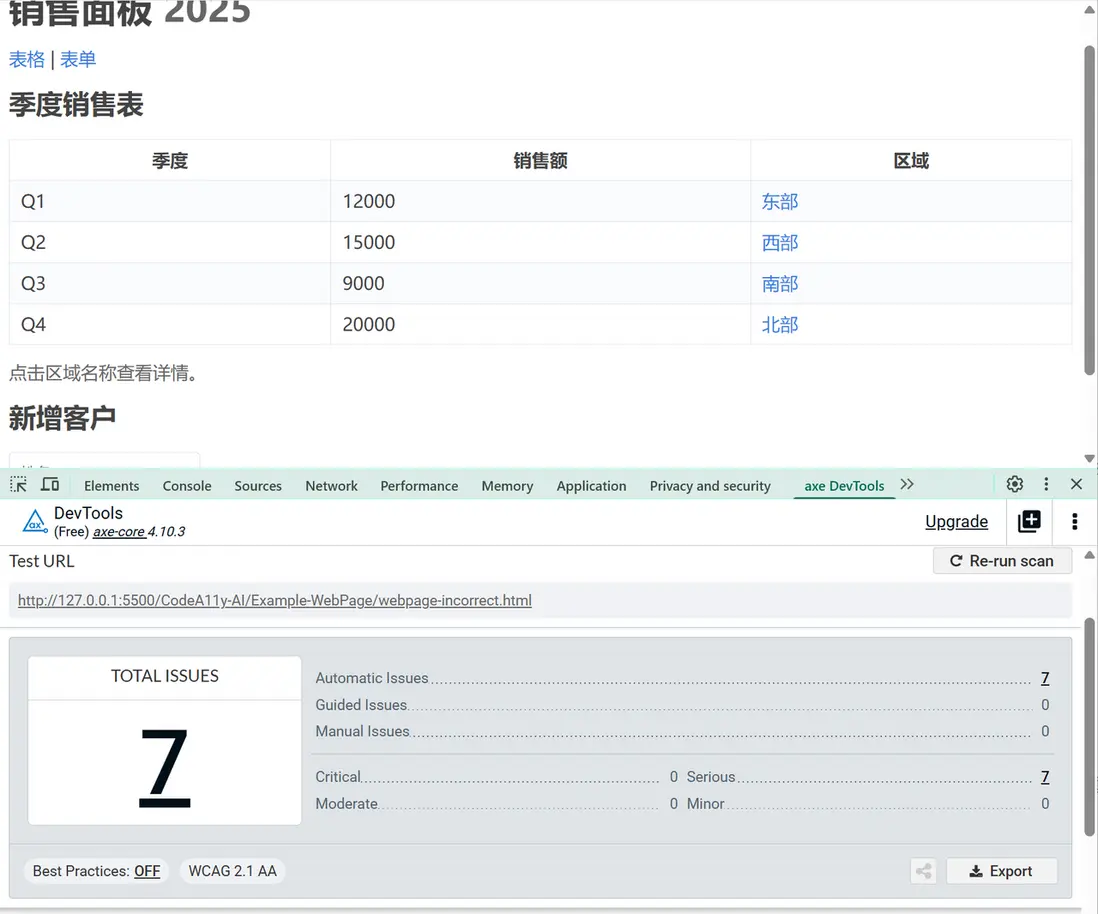Click the webpage vertical scrollbar thumb
Viewport: 1098px width, 914px height.
point(1090,210)
